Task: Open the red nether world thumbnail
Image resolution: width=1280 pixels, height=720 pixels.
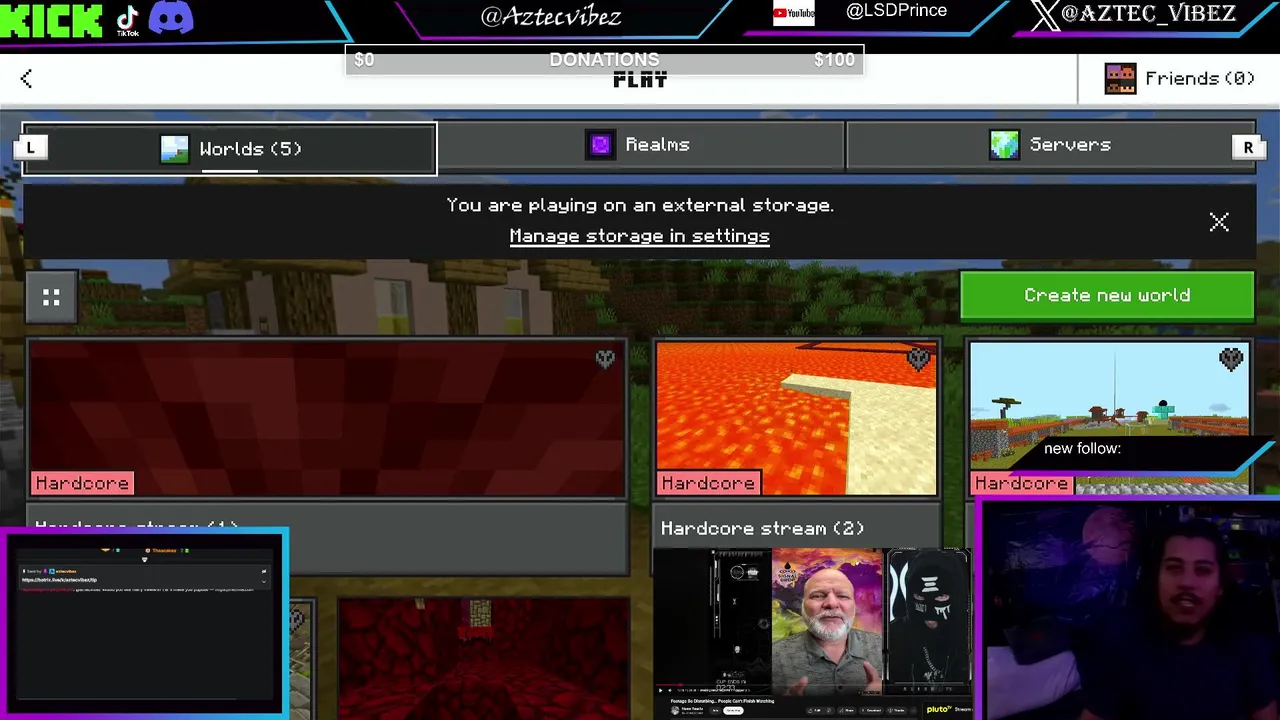Action: click(x=484, y=659)
